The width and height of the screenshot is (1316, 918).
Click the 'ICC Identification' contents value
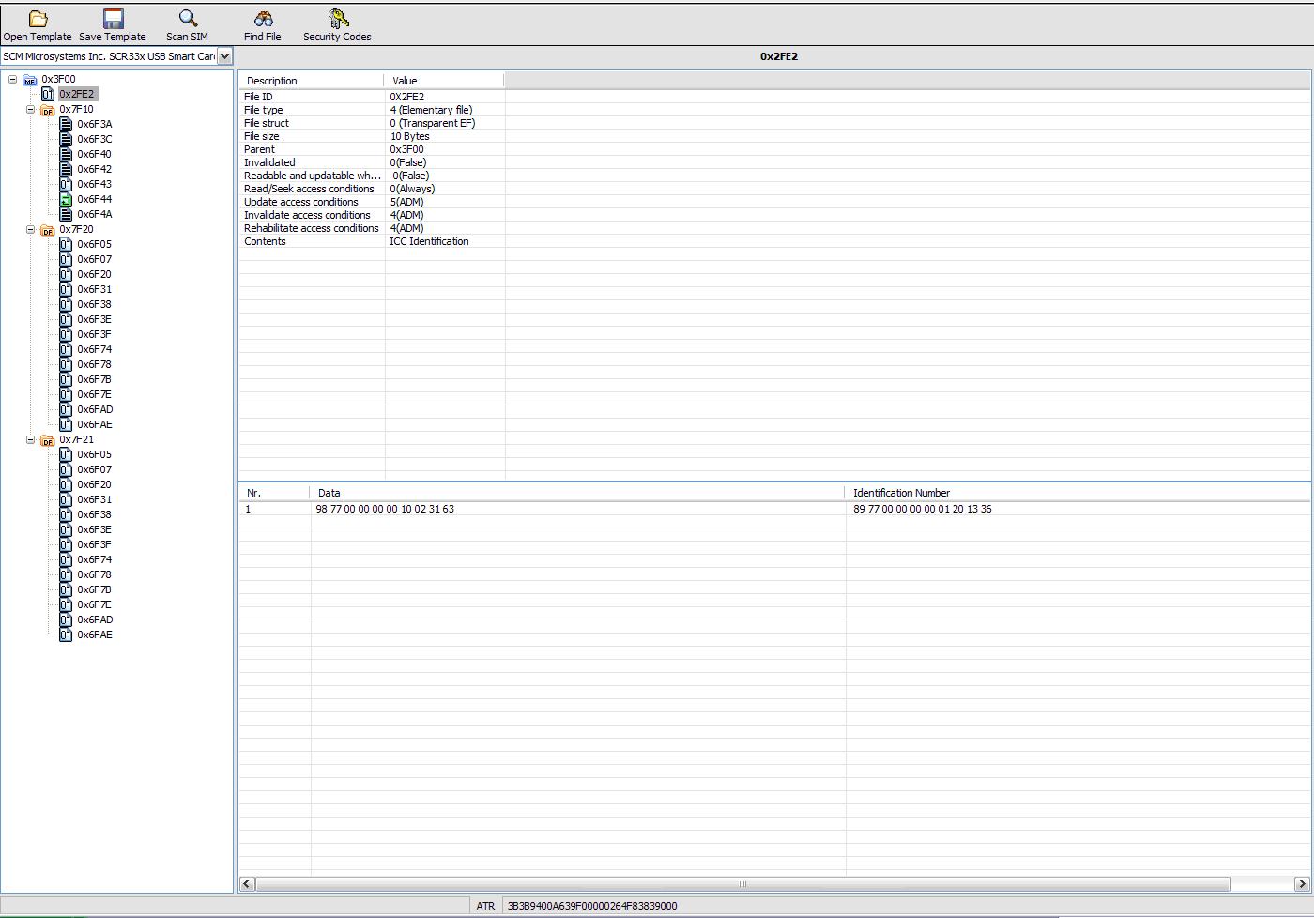(429, 241)
